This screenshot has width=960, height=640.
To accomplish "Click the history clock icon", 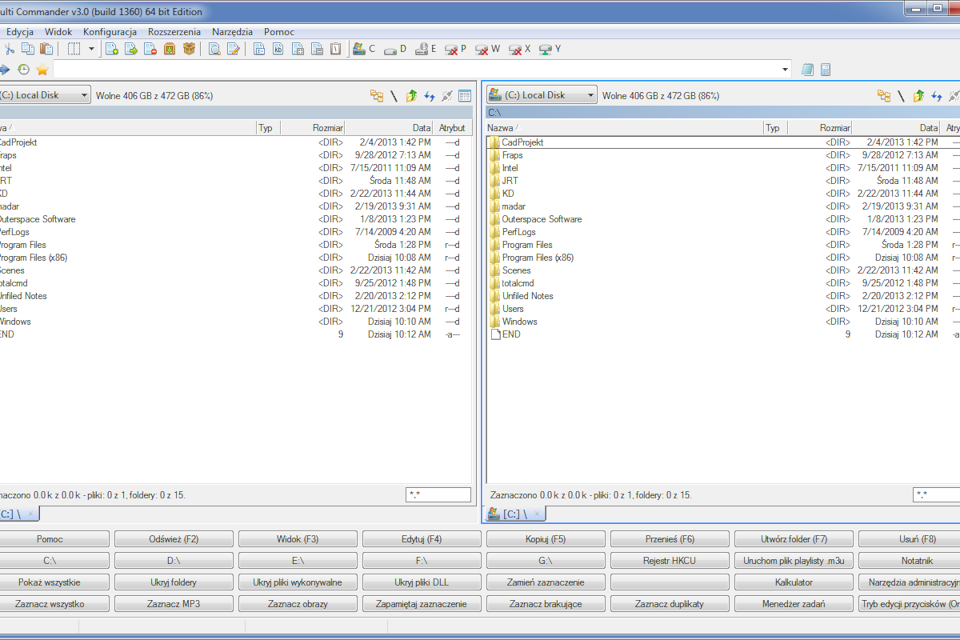I will click(24, 70).
